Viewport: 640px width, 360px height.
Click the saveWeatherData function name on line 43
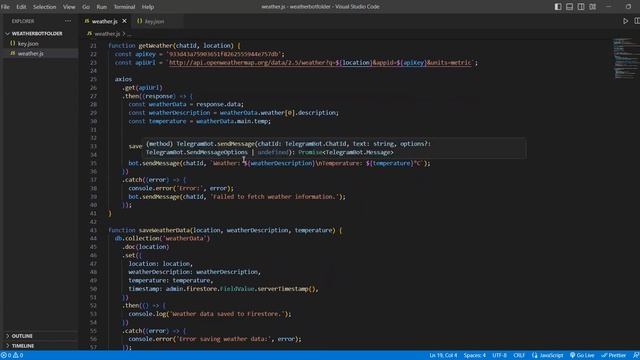[164, 230]
